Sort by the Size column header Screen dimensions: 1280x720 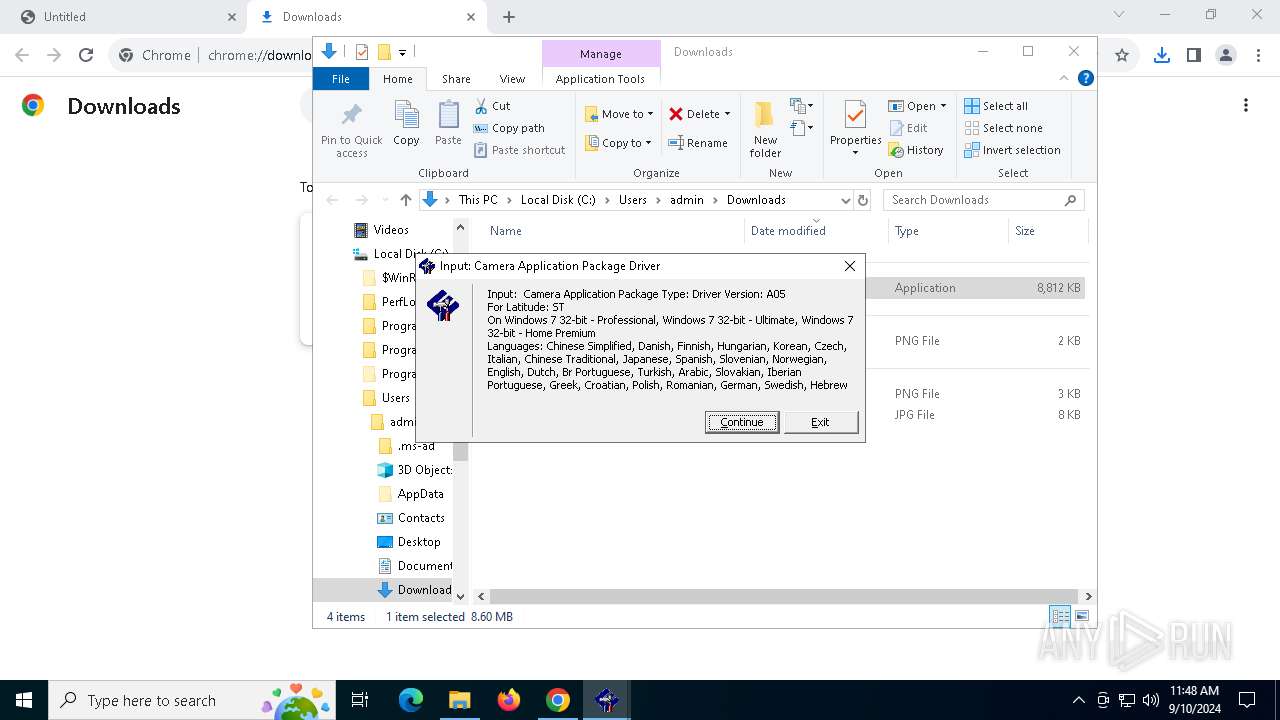(x=1025, y=231)
